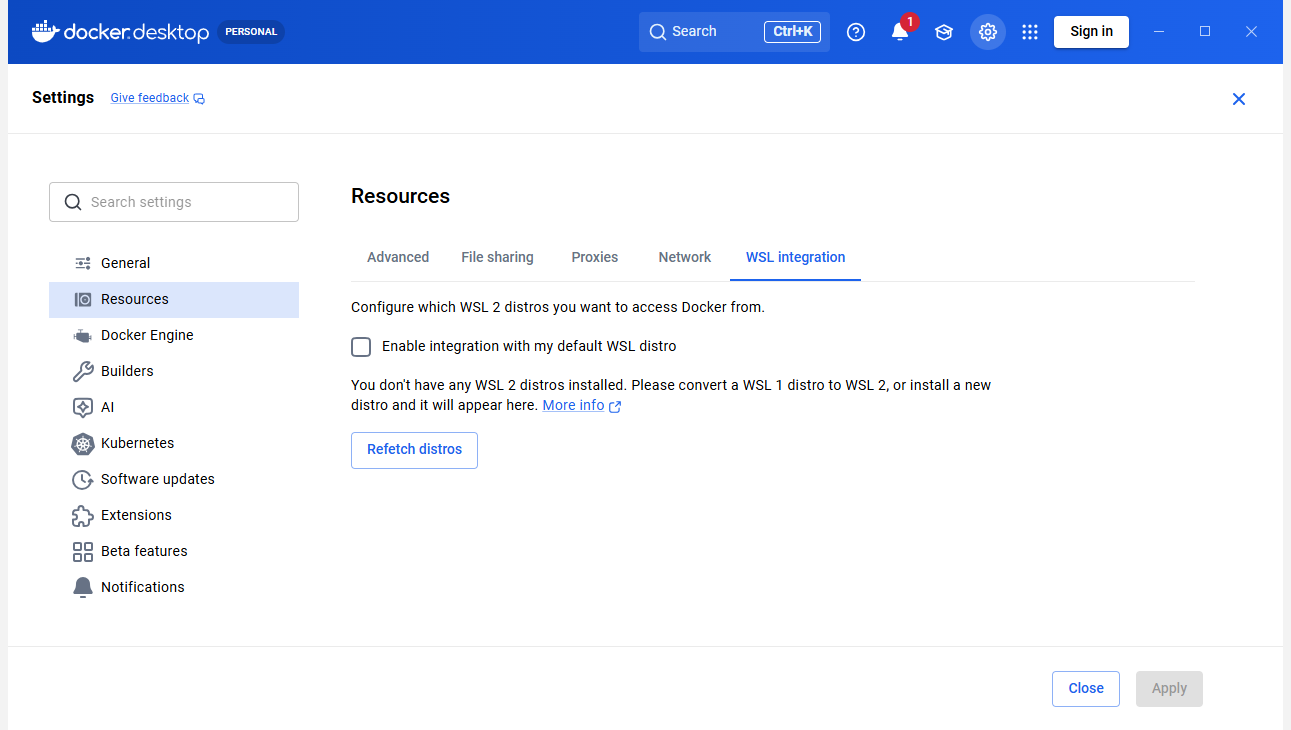Close settings with the blue X

tap(1239, 99)
